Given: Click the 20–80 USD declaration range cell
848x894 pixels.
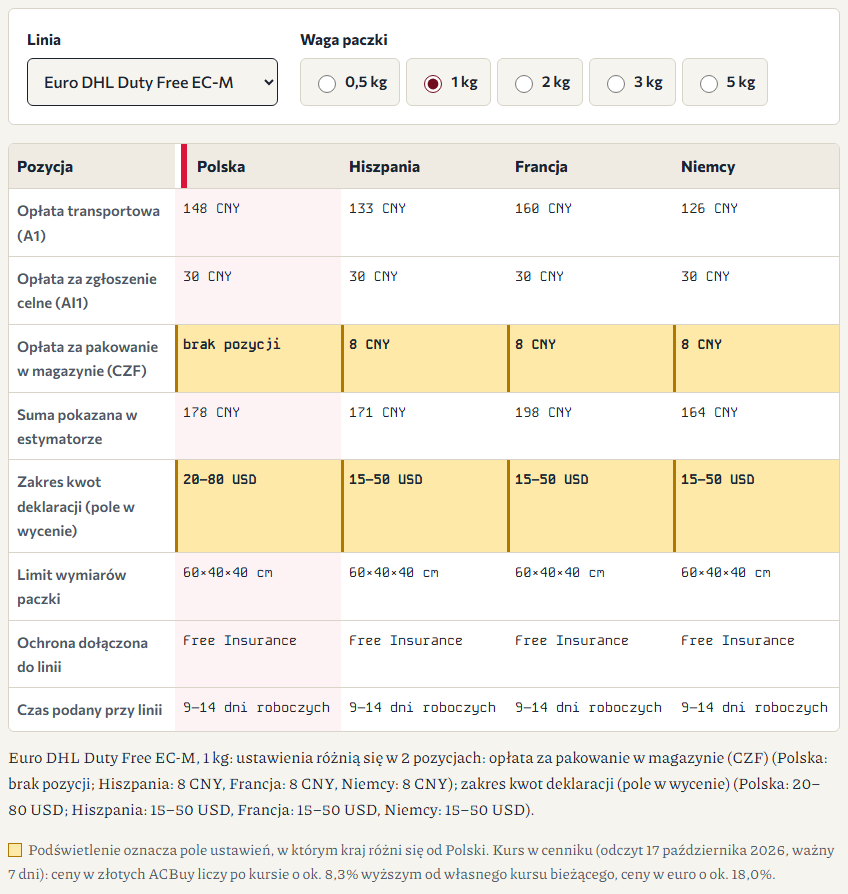Looking at the screenshot, I should 258,506.
